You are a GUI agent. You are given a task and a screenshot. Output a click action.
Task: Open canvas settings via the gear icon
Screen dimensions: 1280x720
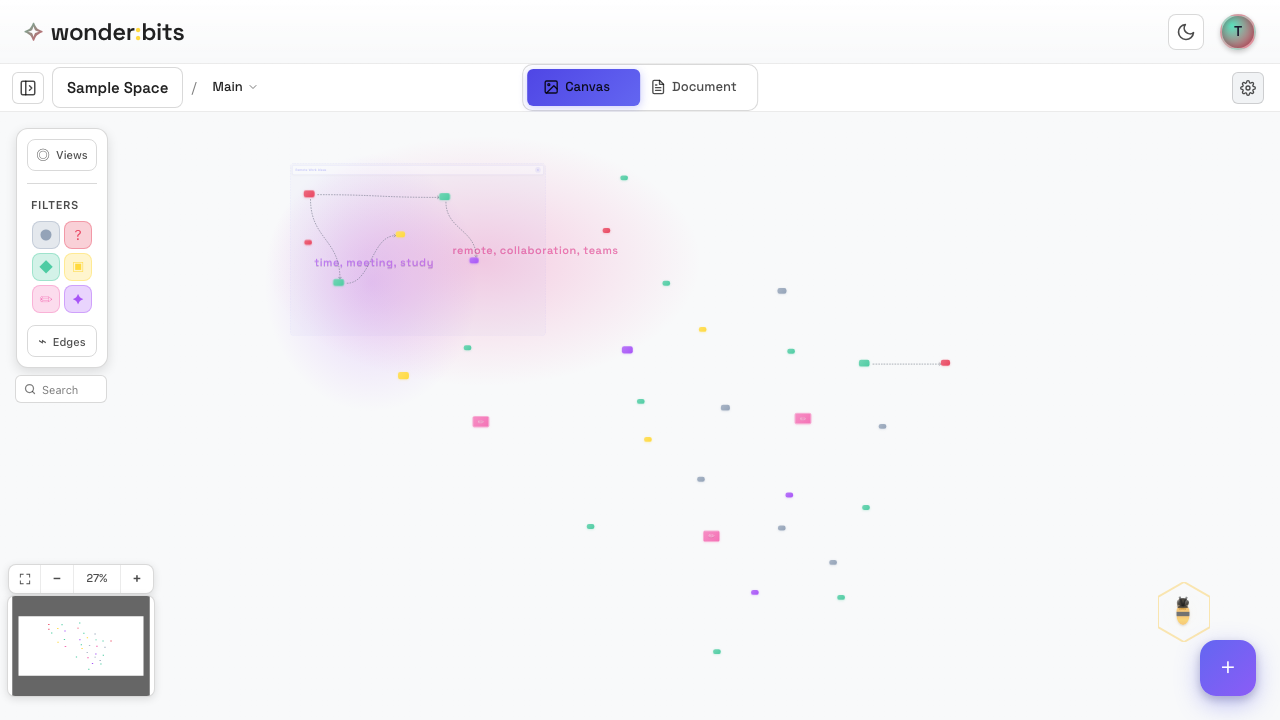[1248, 88]
